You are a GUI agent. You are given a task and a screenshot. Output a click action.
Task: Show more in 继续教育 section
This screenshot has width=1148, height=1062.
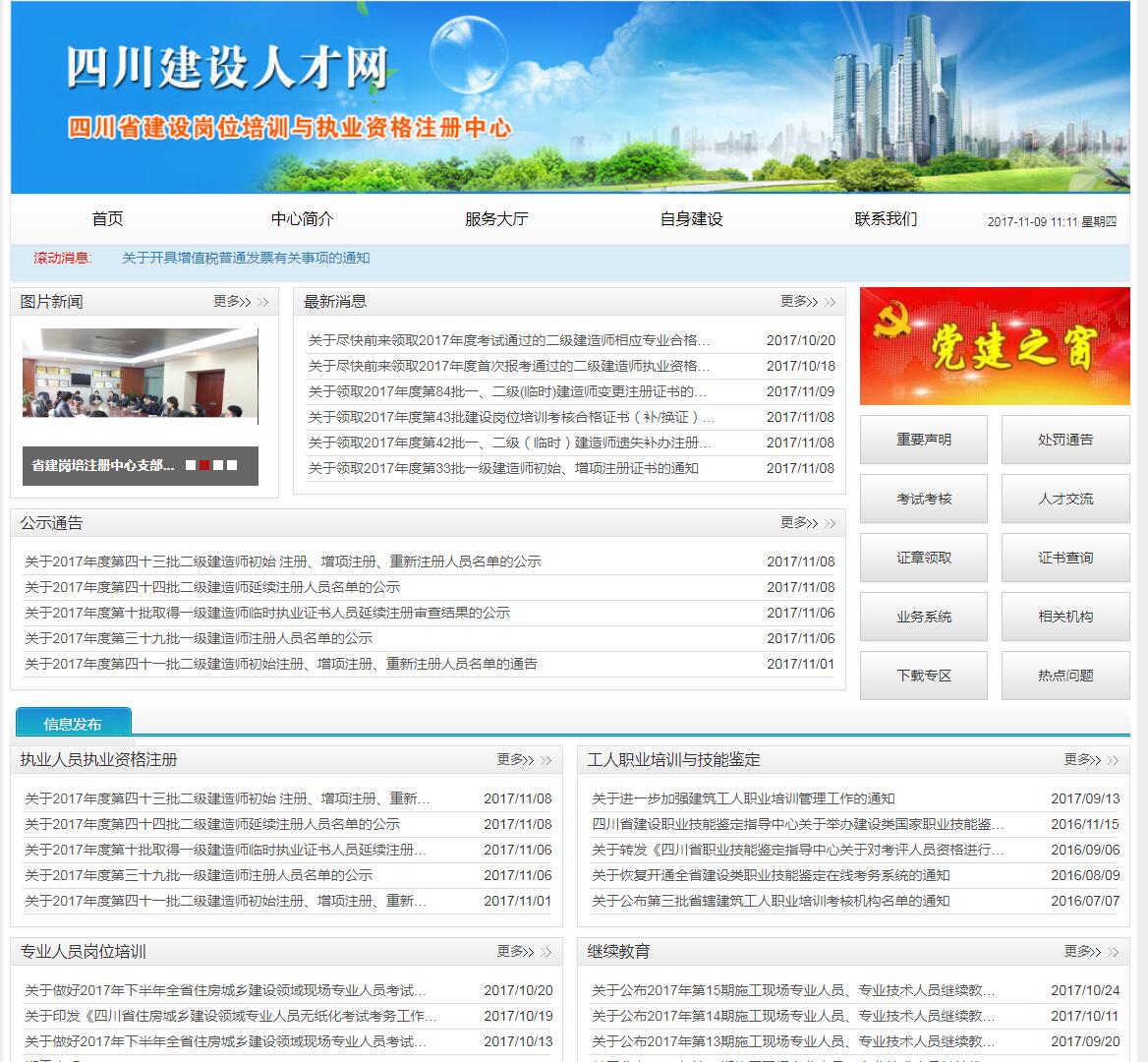click(x=1090, y=952)
